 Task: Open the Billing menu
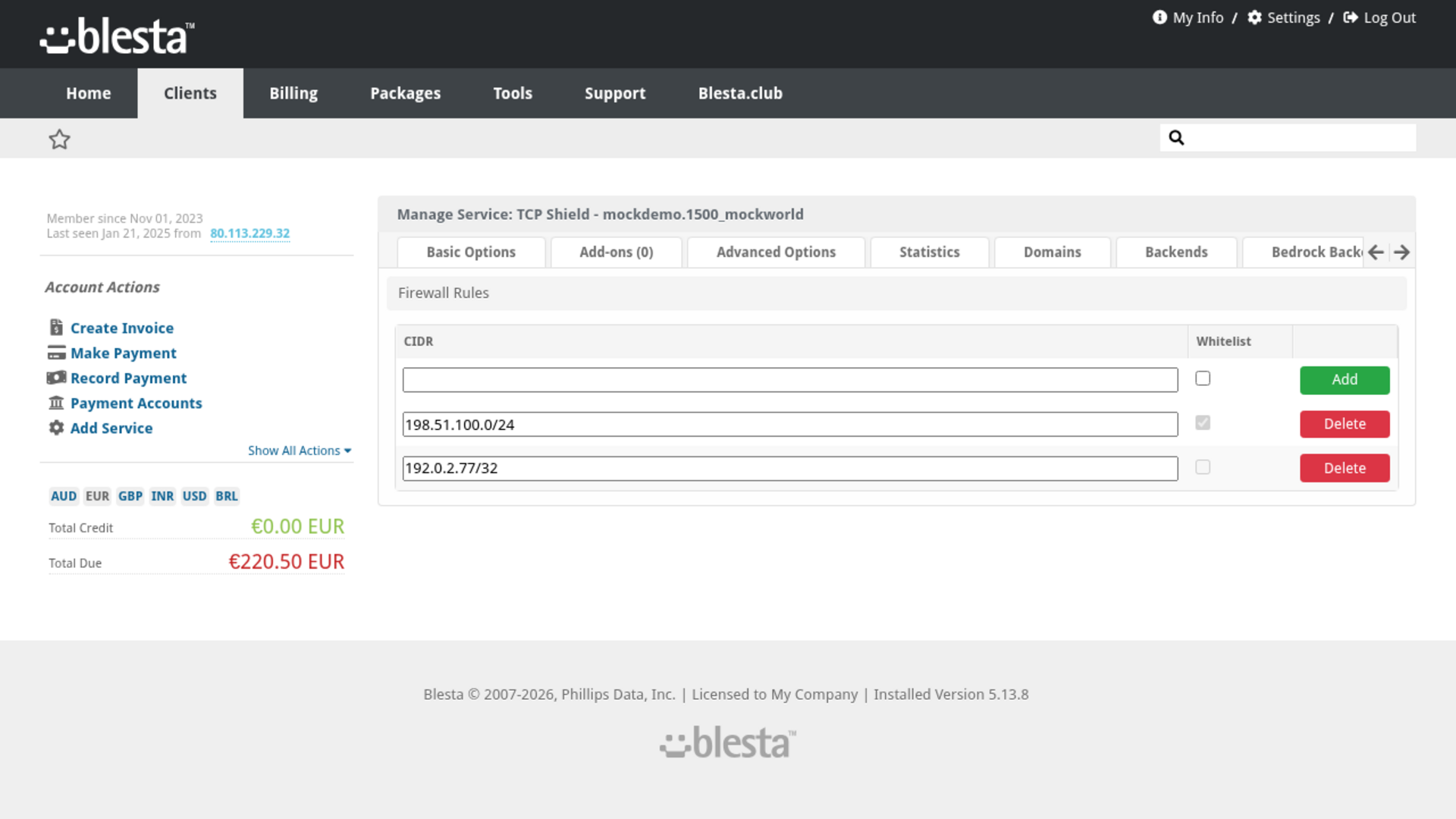click(x=293, y=93)
